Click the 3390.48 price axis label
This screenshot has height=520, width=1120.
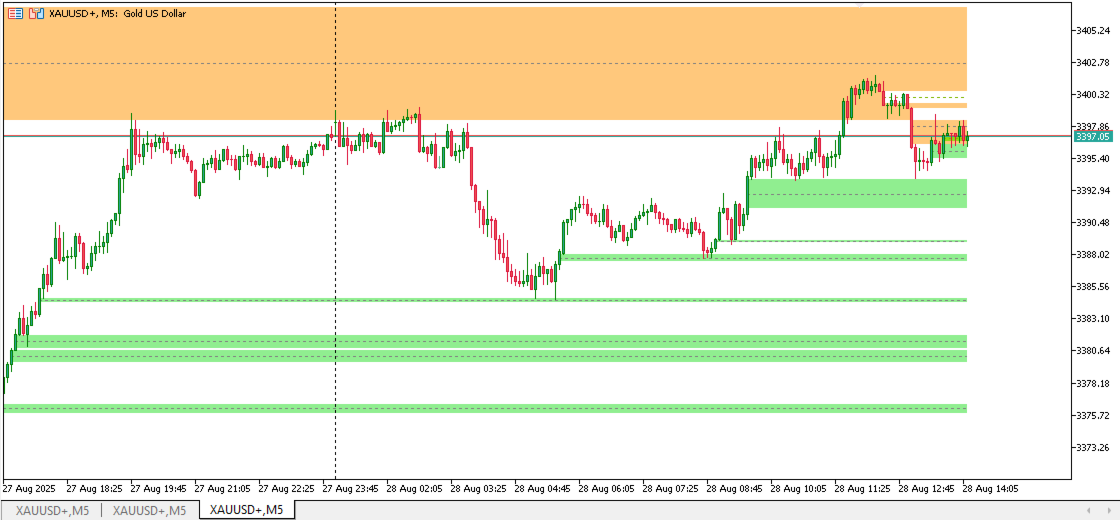click(1093, 222)
